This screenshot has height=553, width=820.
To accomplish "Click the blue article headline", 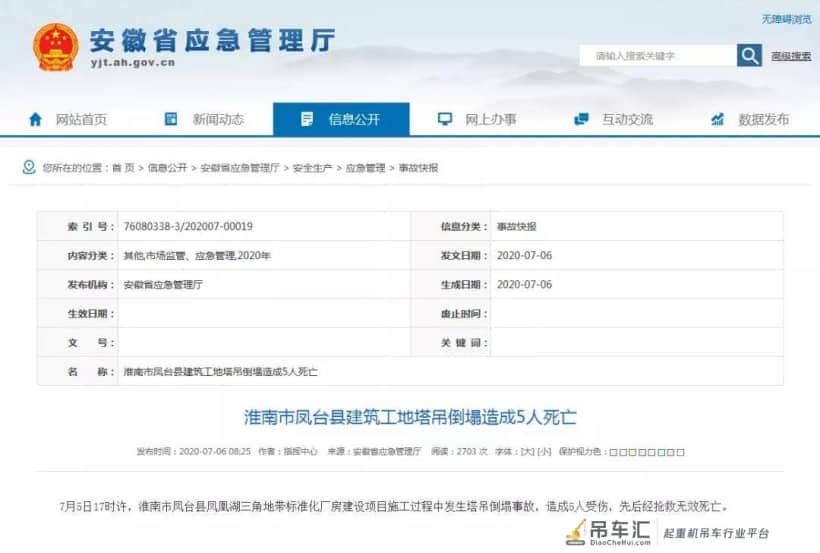I will pos(410,417).
